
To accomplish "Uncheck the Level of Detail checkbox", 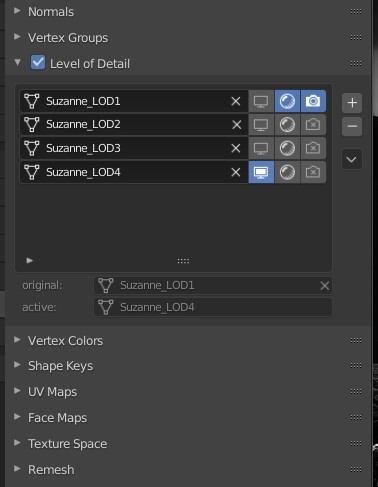I will point(38,62).
